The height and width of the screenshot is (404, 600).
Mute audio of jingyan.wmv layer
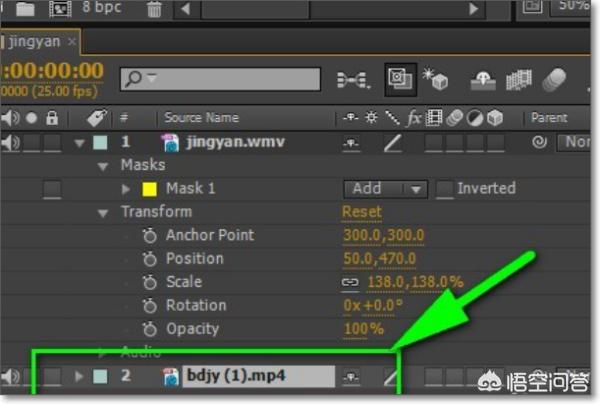10,143
